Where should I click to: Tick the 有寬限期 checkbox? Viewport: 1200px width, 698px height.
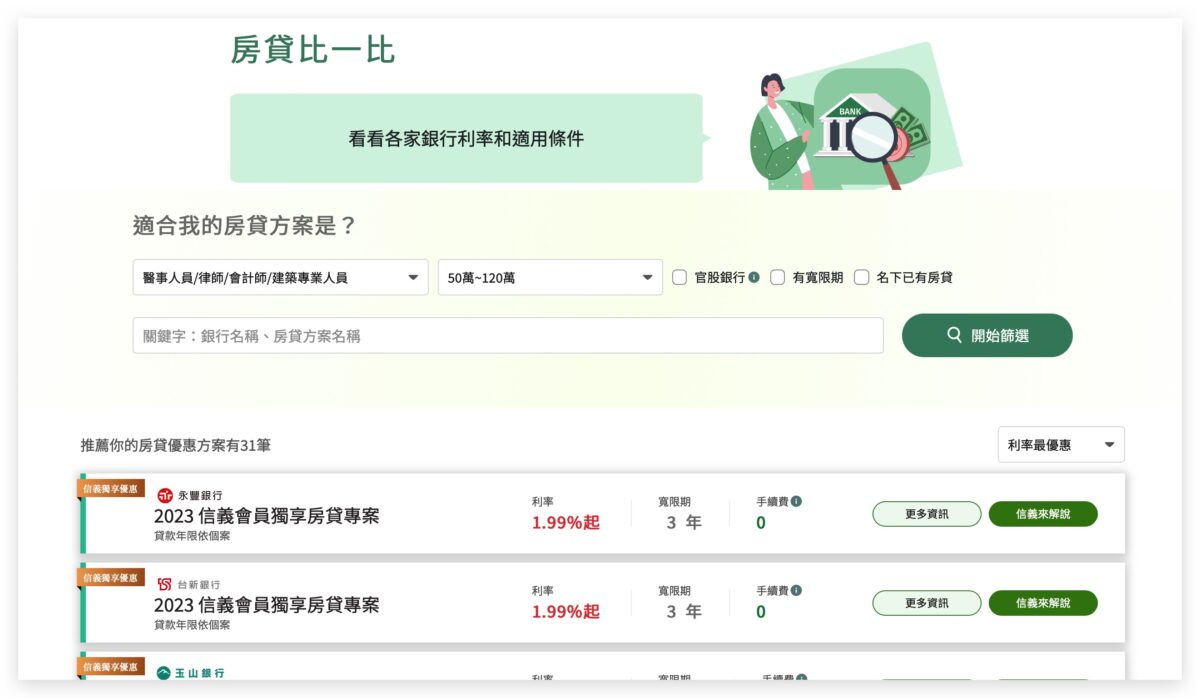(x=777, y=278)
